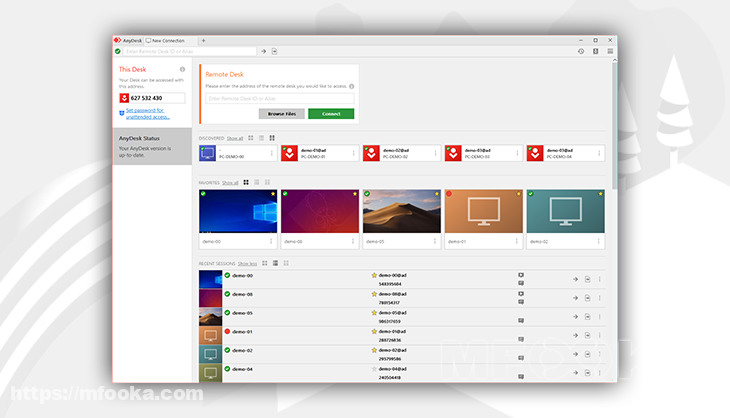Toggle favorite star for demo-04@ad session
This screenshot has width=730, height=418.
click(374, 369)
